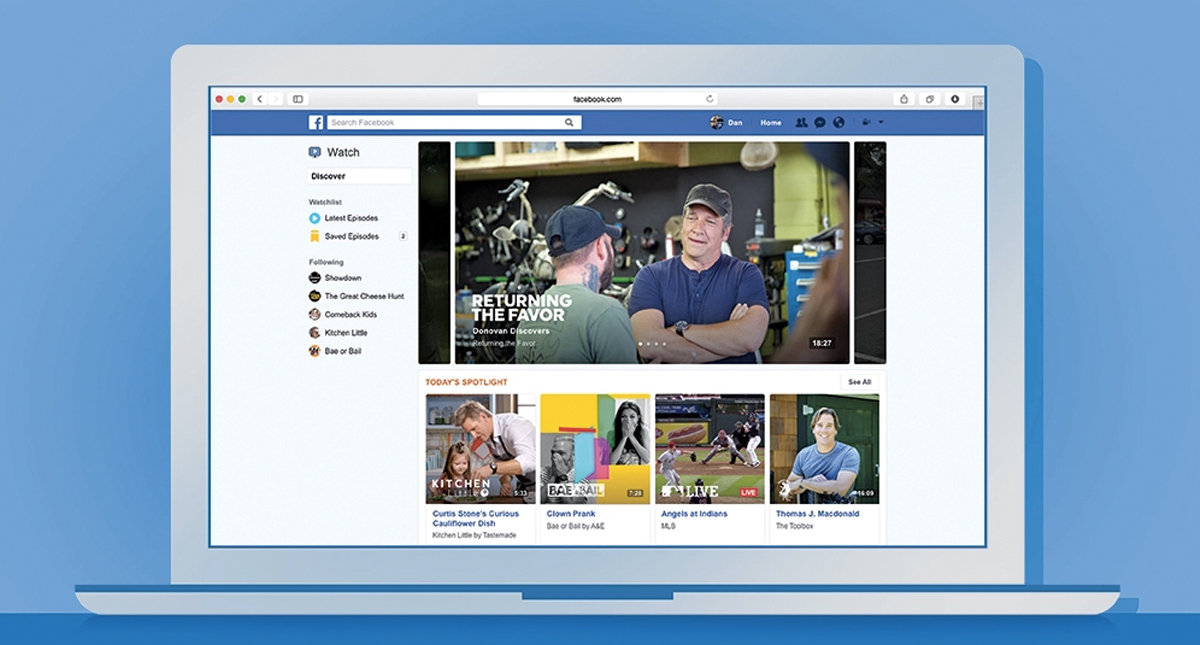
Task: Click the search magnifier icon
Action: pyautogui.click(x=569, y=121)
